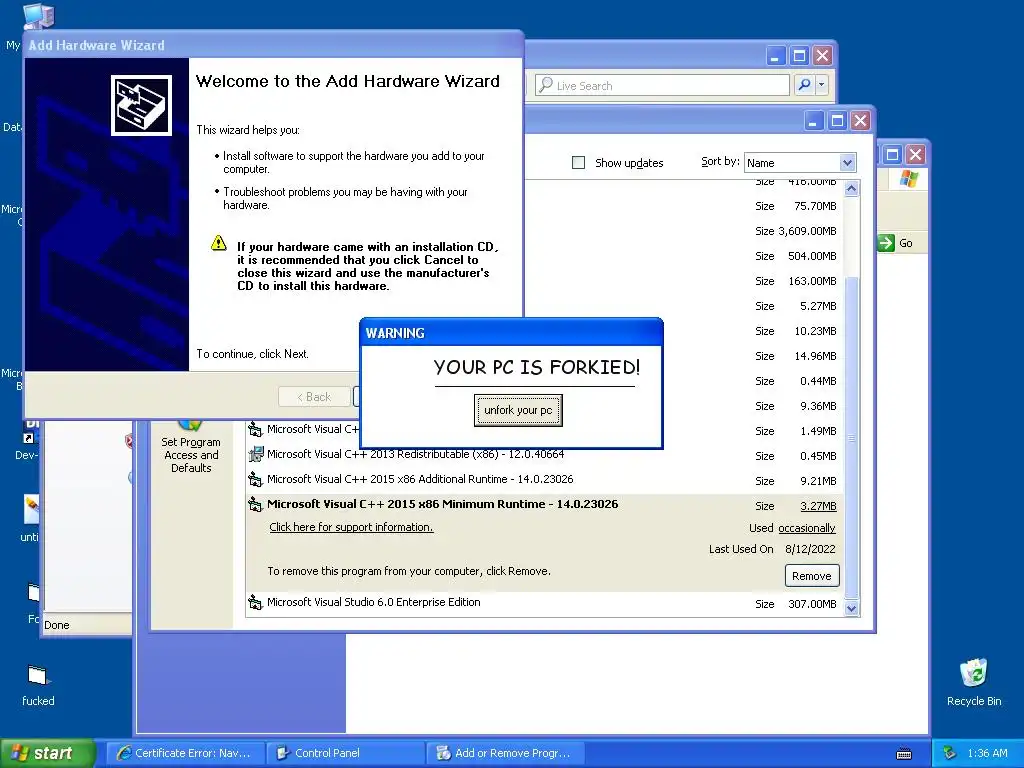Click the Live Search magnifier button
Viewport: 1024px width, 768px height.
[x=805, y=85]
